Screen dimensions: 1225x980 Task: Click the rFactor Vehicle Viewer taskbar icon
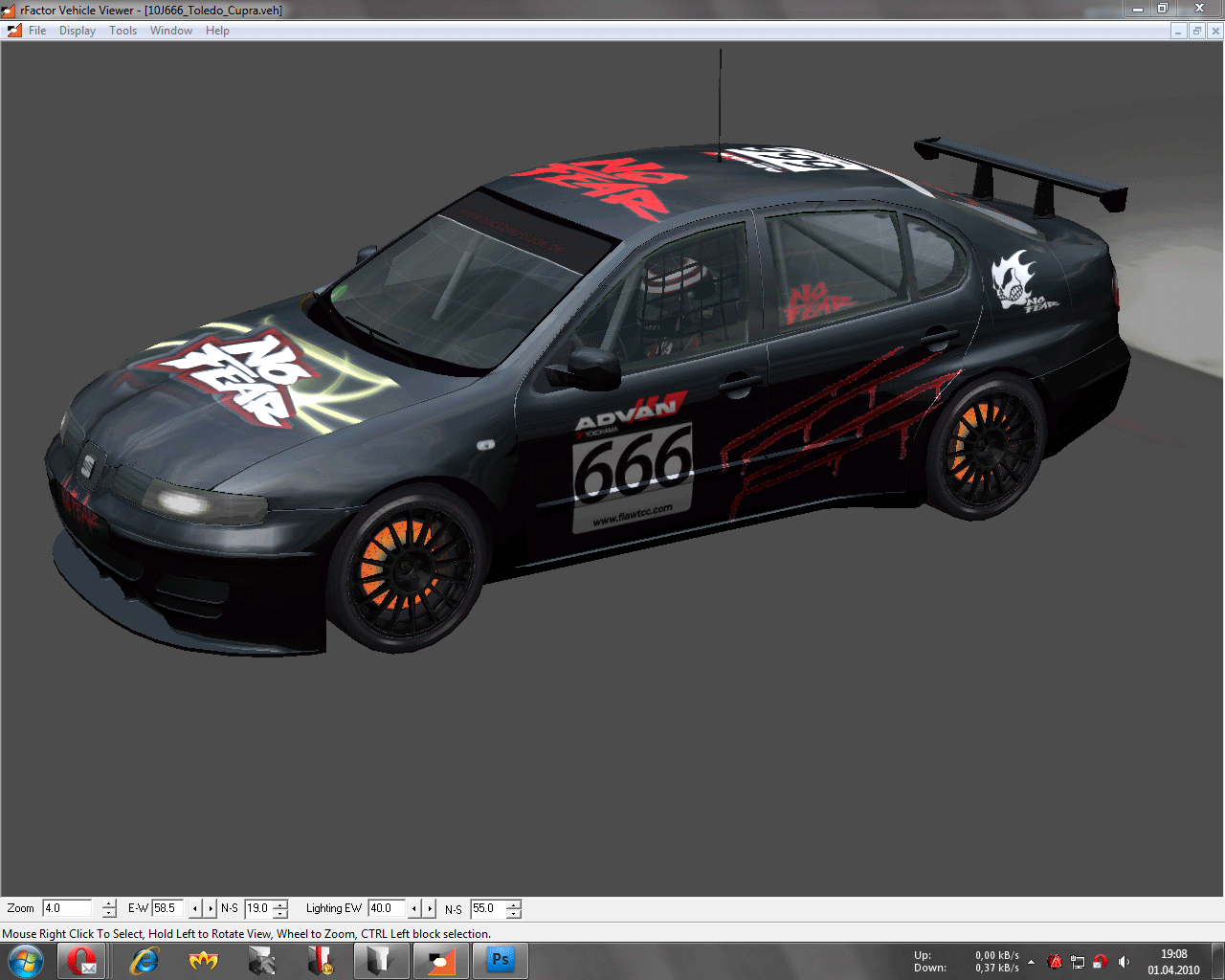(x=440, y=961)
